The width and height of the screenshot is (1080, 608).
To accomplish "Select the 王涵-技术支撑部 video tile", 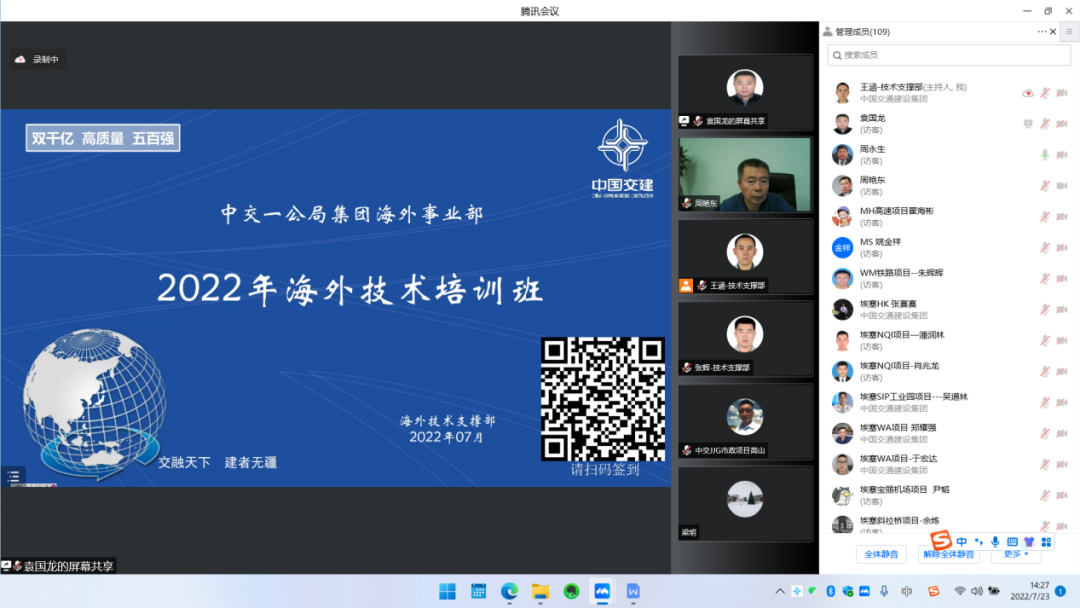I will tap(745, 257).
